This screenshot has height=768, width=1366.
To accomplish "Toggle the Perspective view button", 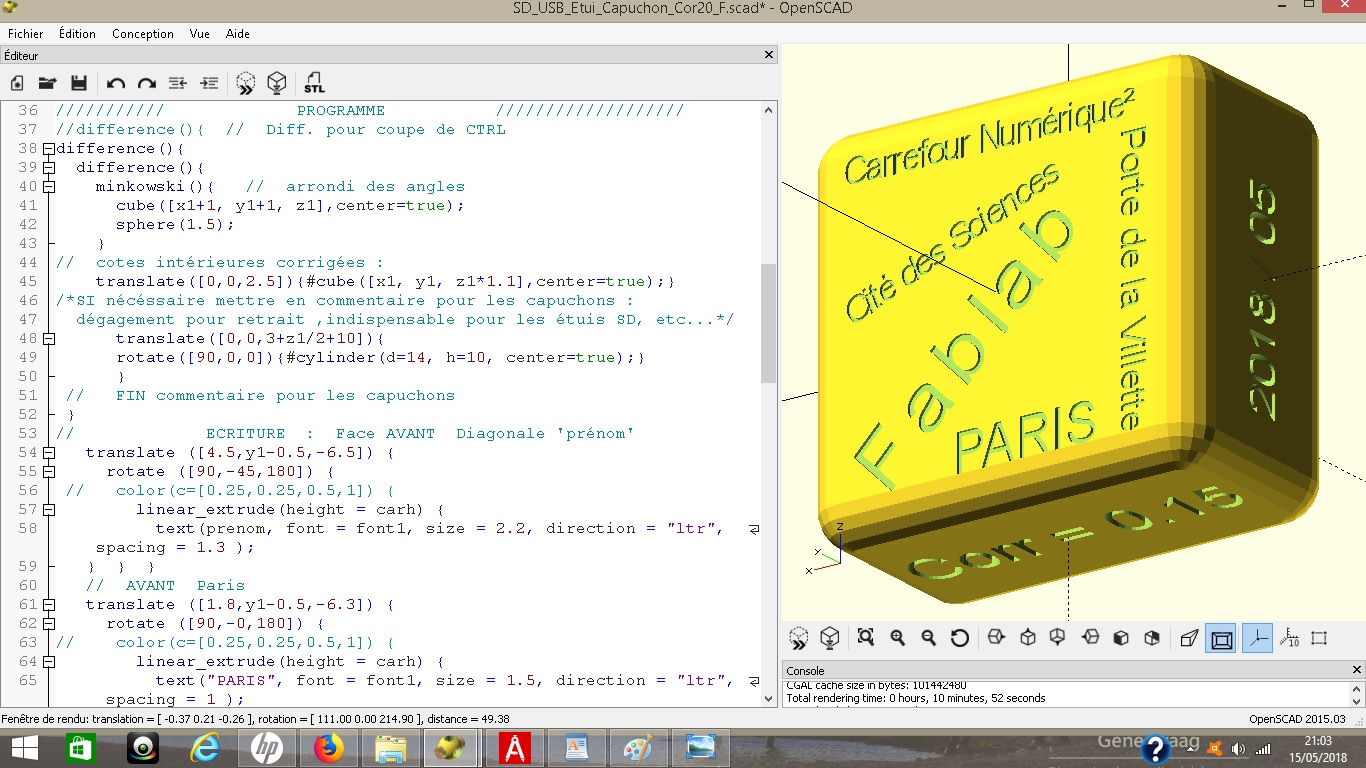I will coord(1189,638).
